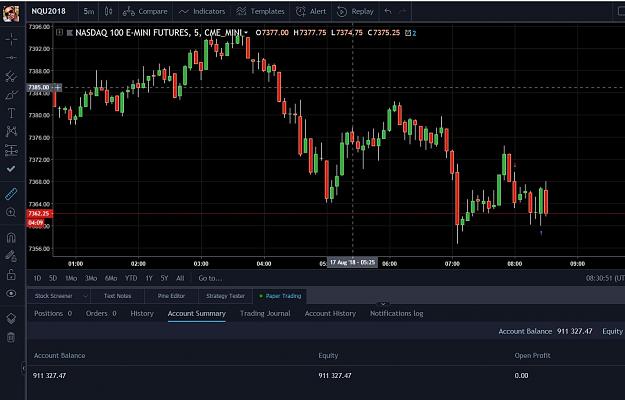Open the user profile avatar menu
This screenshot has width=625, height=400.
point(11,13)
